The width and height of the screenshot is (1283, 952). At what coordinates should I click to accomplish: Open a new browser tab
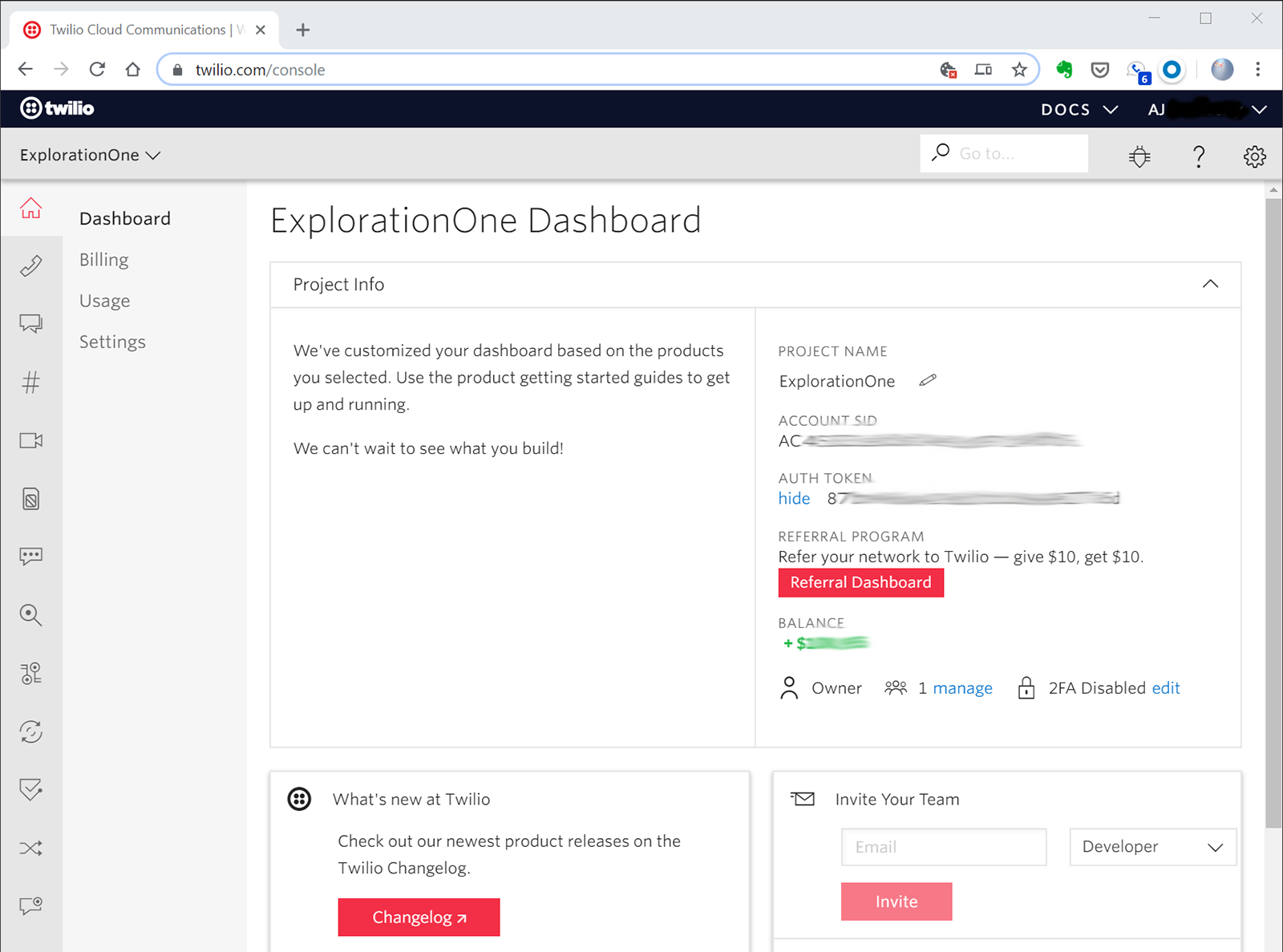[x=302, y=30]
